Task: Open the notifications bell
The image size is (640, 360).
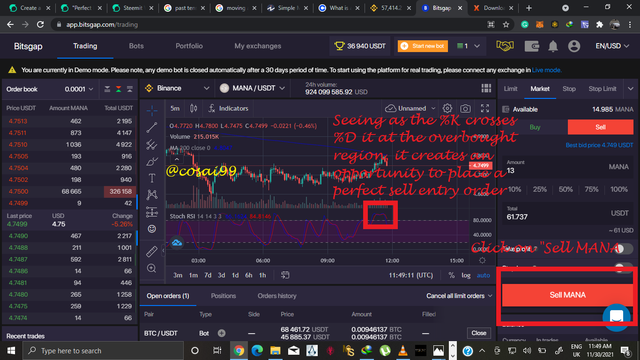Action: [x=553, y=46]
